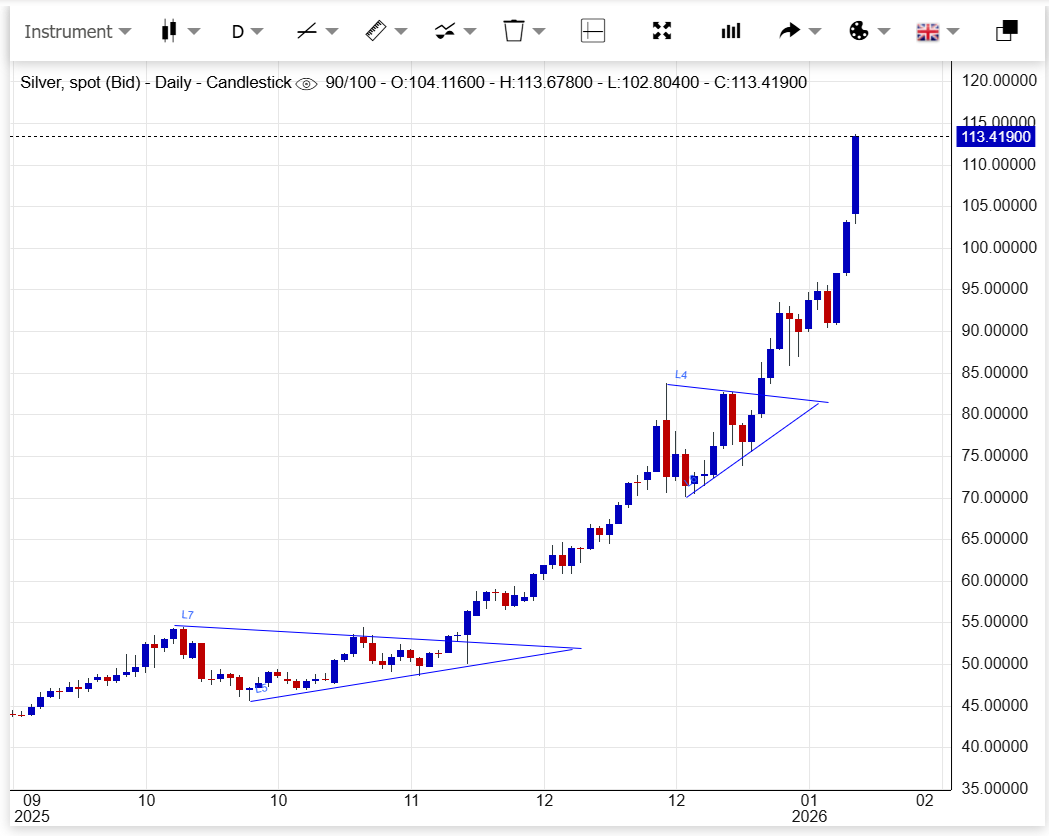Toggle fullscreen chart view
1049x836 pixels.
pyautogui.click(x=661, y=31)
